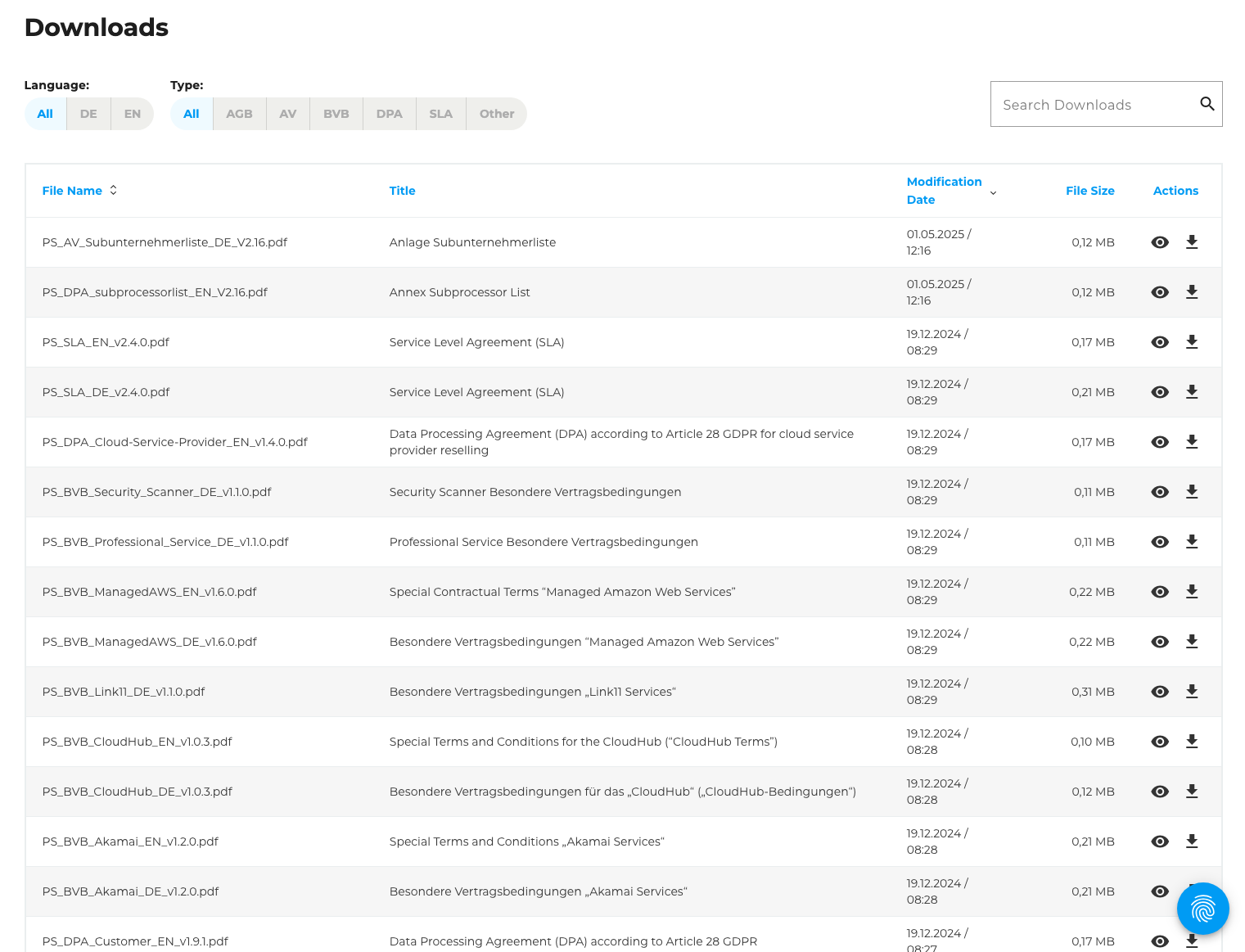Toggle File Name sort order chevron
The image size is (1245, 952).
[x=113, y=190]
